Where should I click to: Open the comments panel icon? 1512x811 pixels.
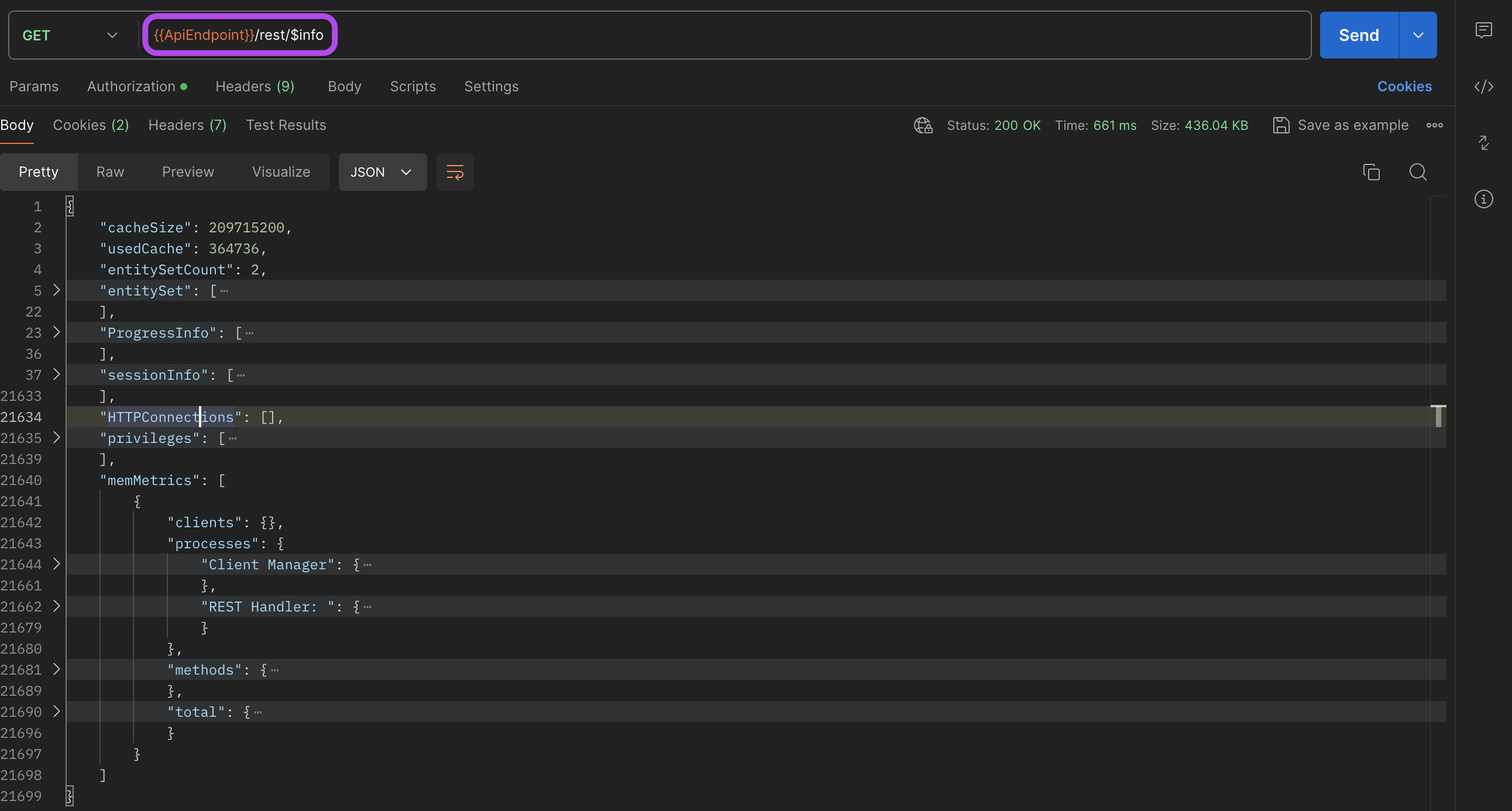[1483, 30]
